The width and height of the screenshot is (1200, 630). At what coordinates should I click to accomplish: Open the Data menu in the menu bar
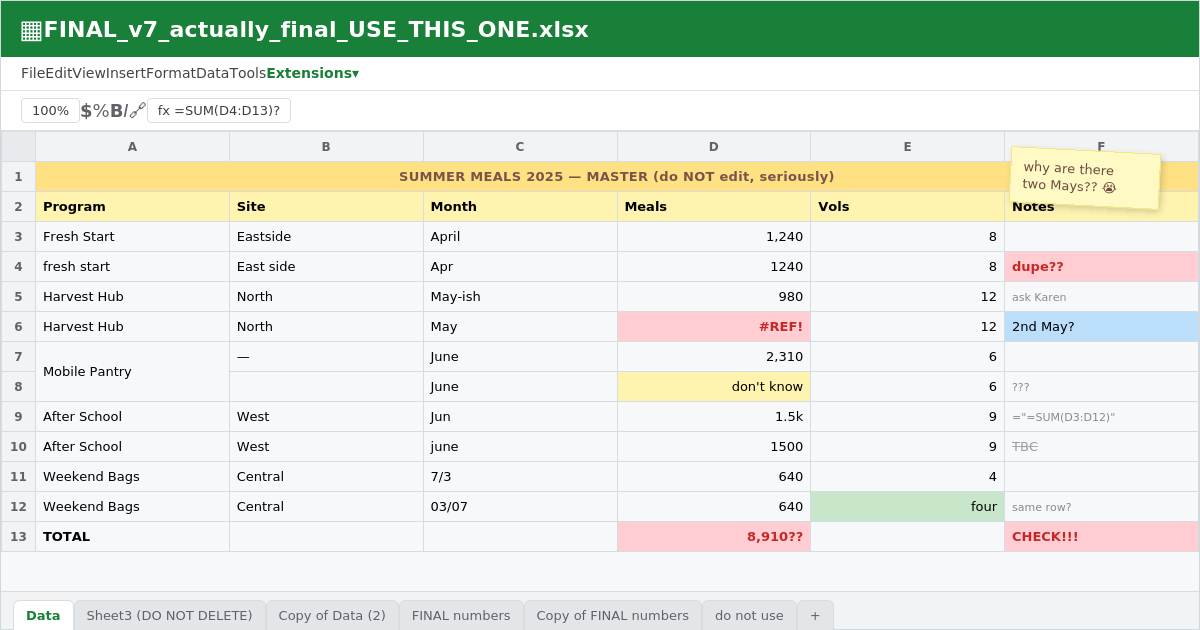pos(212,73)
